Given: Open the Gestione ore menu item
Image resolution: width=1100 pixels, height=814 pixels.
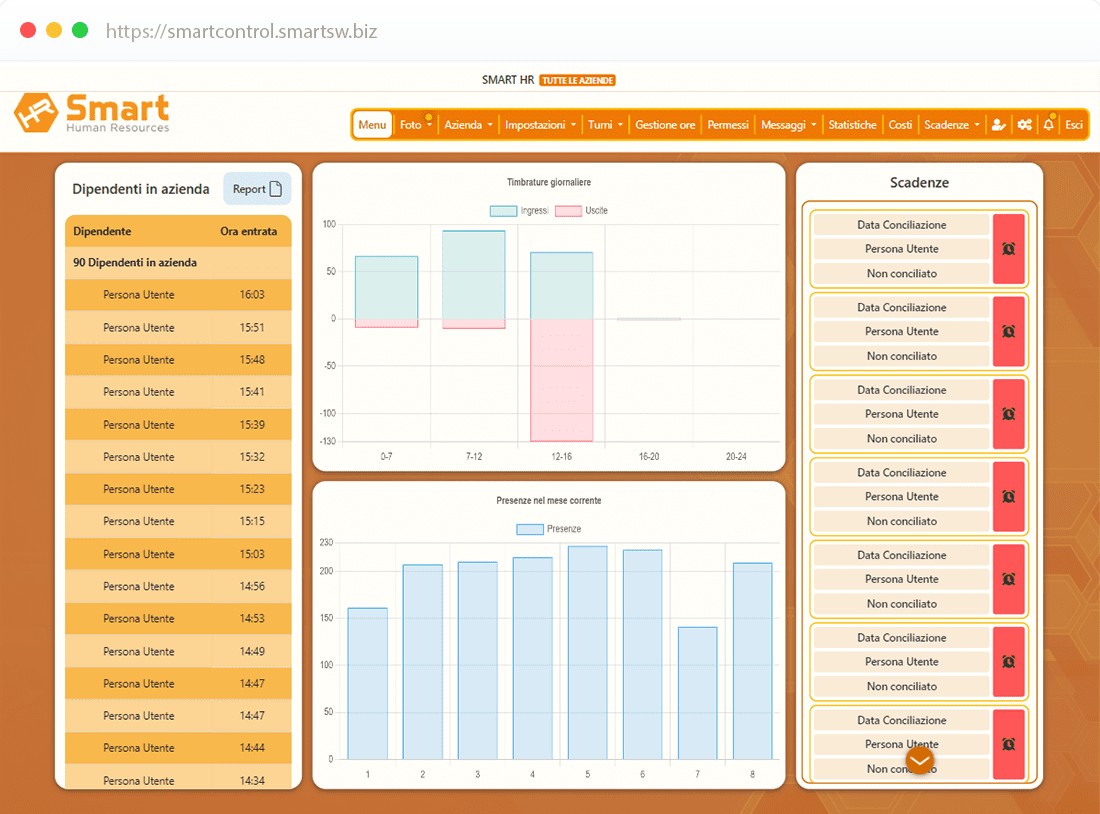Looking at the screenshot, I should click(665, 125).
